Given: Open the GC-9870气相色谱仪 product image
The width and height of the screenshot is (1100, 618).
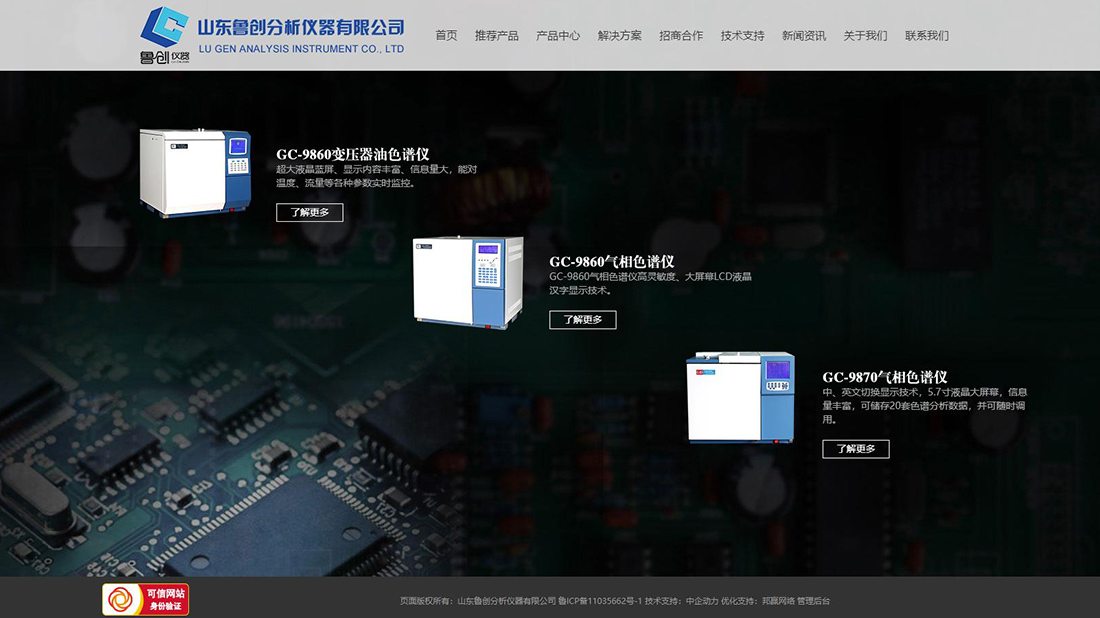Looking at the screenshot, I should (x=740, y=400).
